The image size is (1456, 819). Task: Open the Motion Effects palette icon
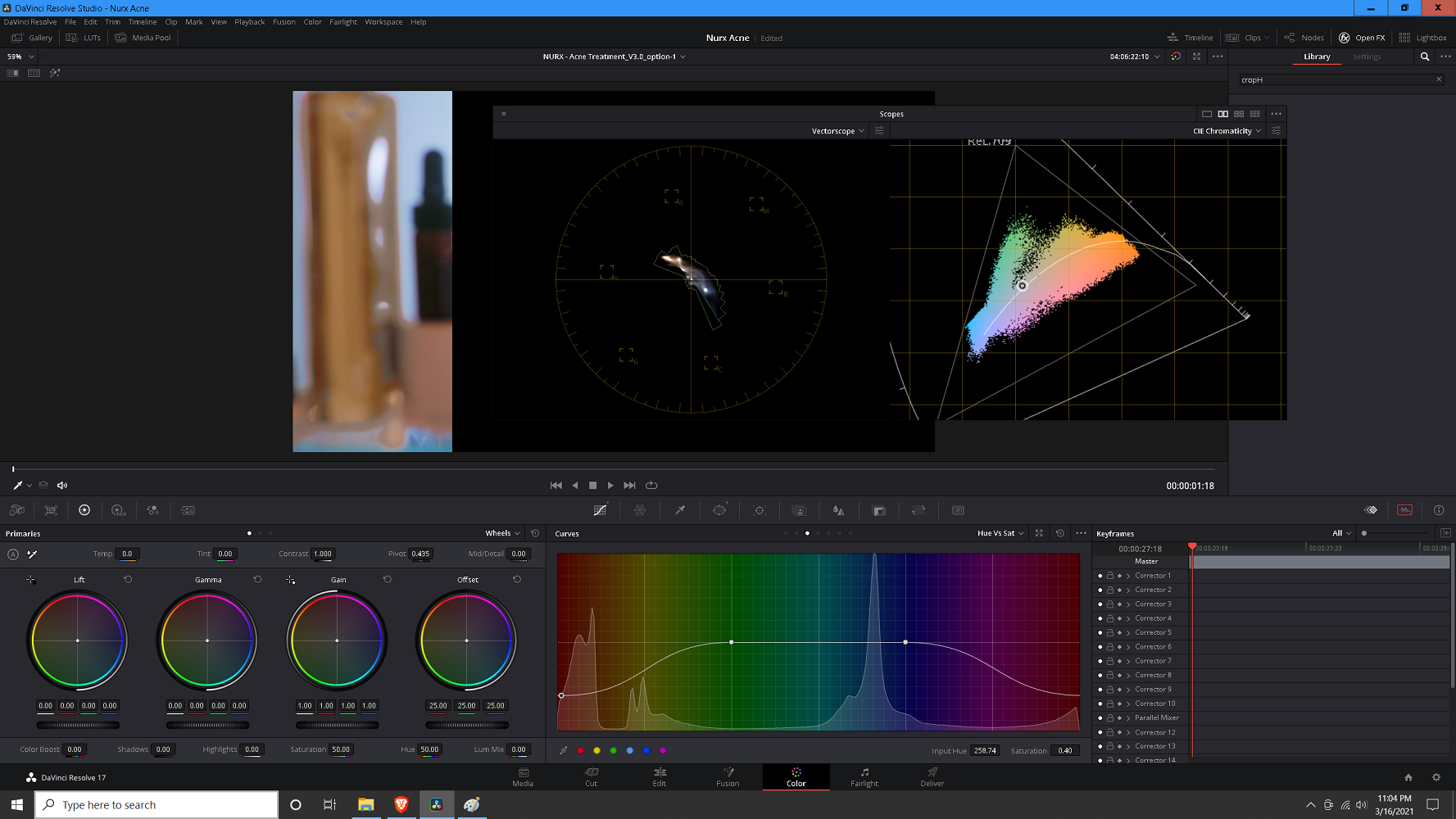click(x=188, y=510)
